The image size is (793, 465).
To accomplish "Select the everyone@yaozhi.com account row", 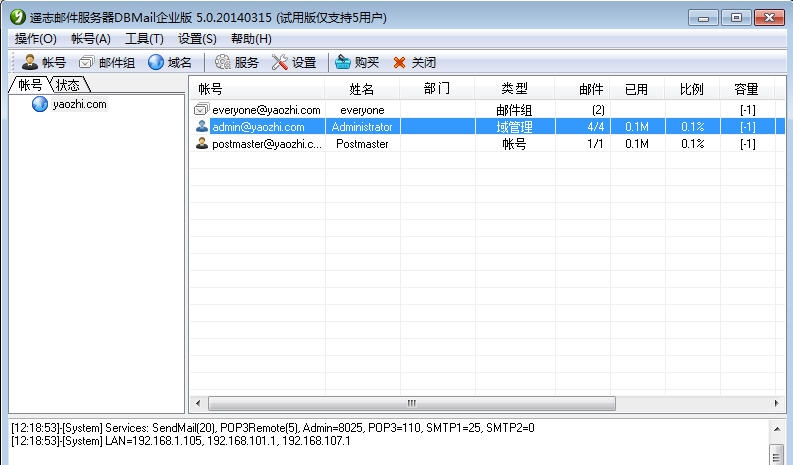I will click(488, 110).
